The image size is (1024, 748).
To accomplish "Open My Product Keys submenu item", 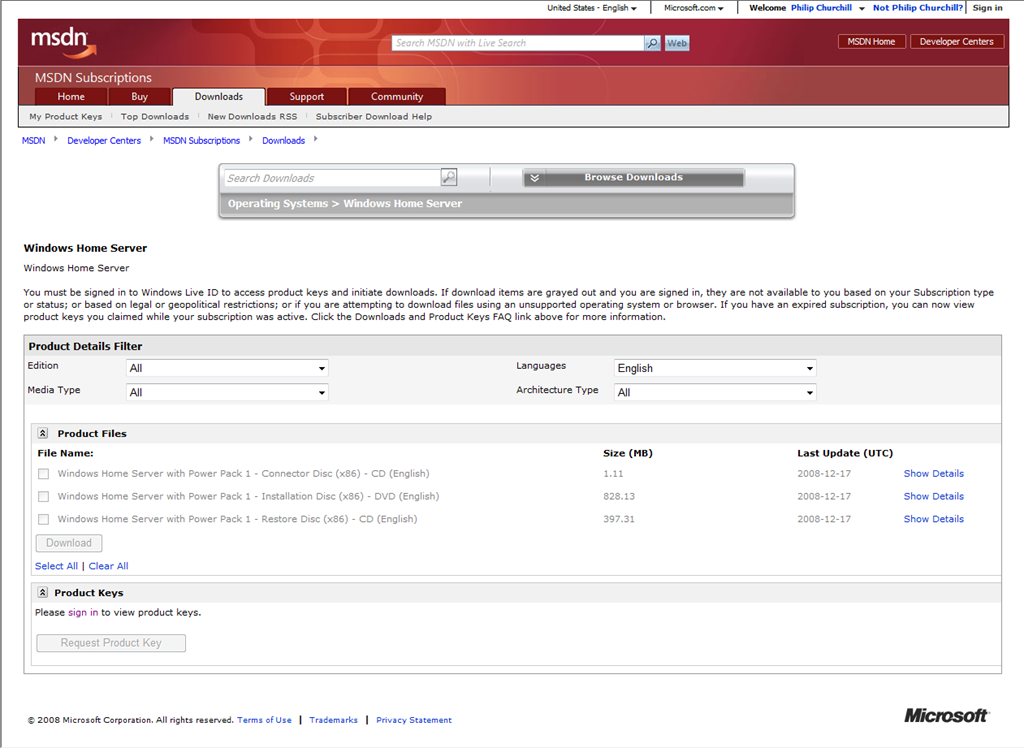I will tap(65, 116).
